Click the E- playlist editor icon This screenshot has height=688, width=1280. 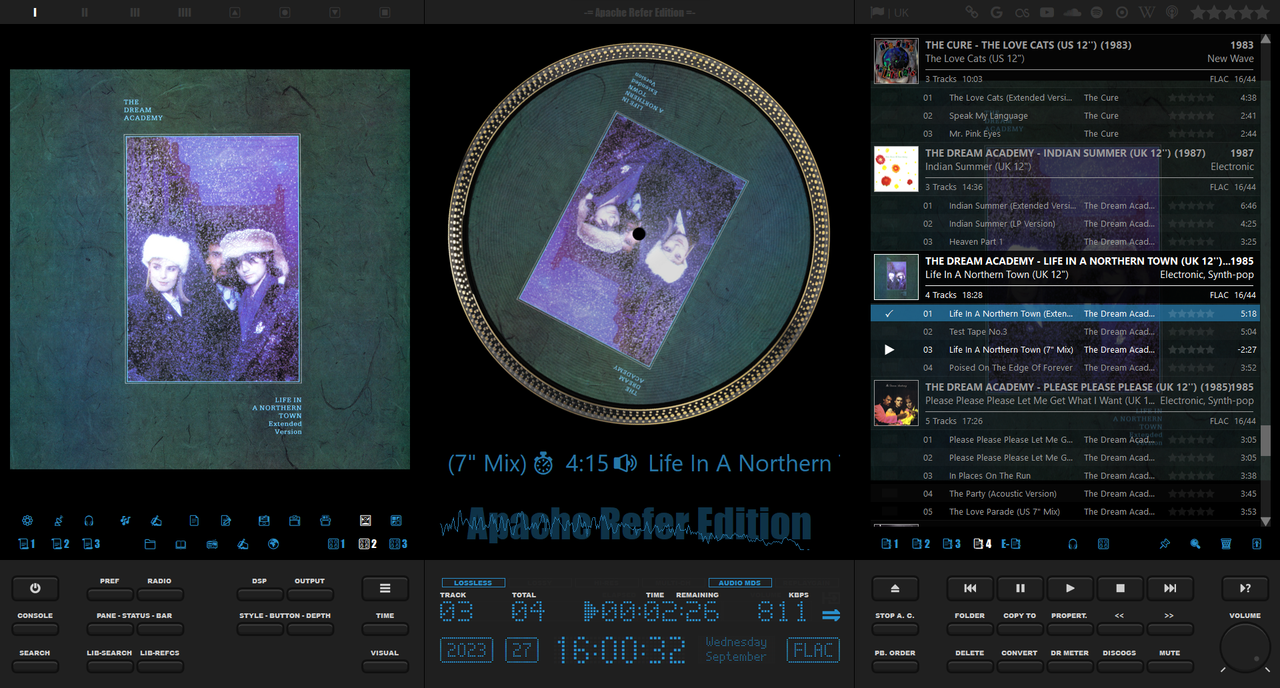[x=1011, y=544]
